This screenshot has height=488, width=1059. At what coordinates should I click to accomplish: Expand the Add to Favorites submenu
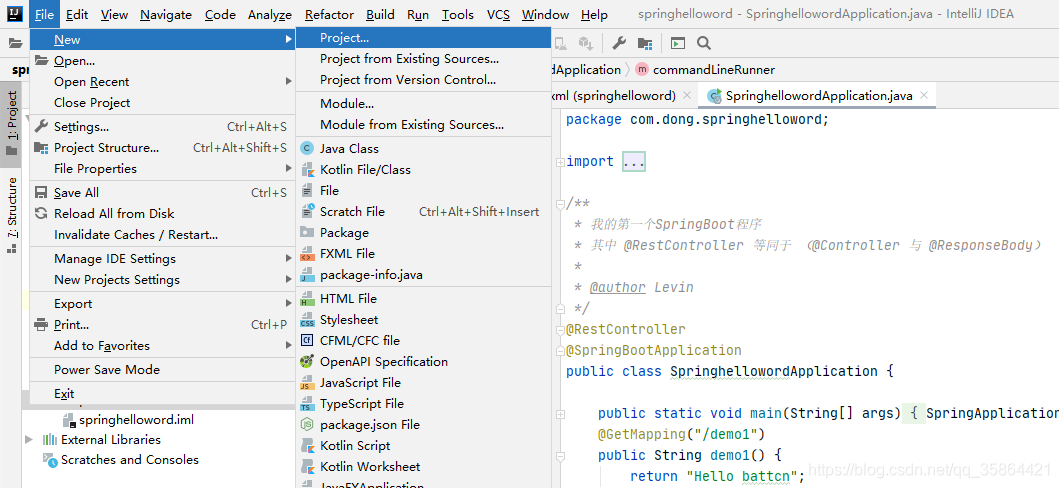[163, 346]
